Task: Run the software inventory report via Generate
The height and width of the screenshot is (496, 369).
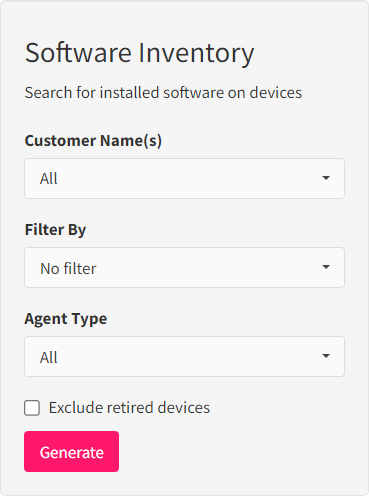Action: (71, 451)
